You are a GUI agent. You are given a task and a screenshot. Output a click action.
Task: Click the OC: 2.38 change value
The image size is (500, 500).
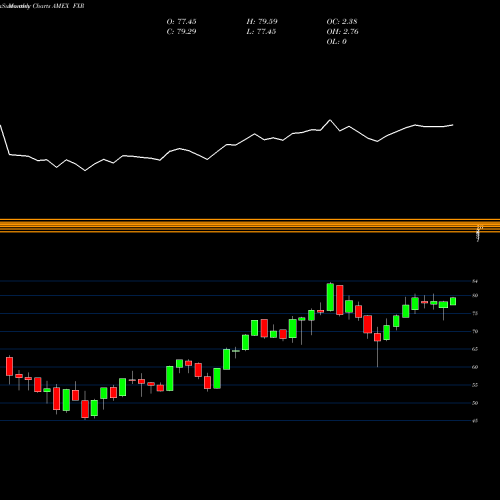click(x=342, y=22)
